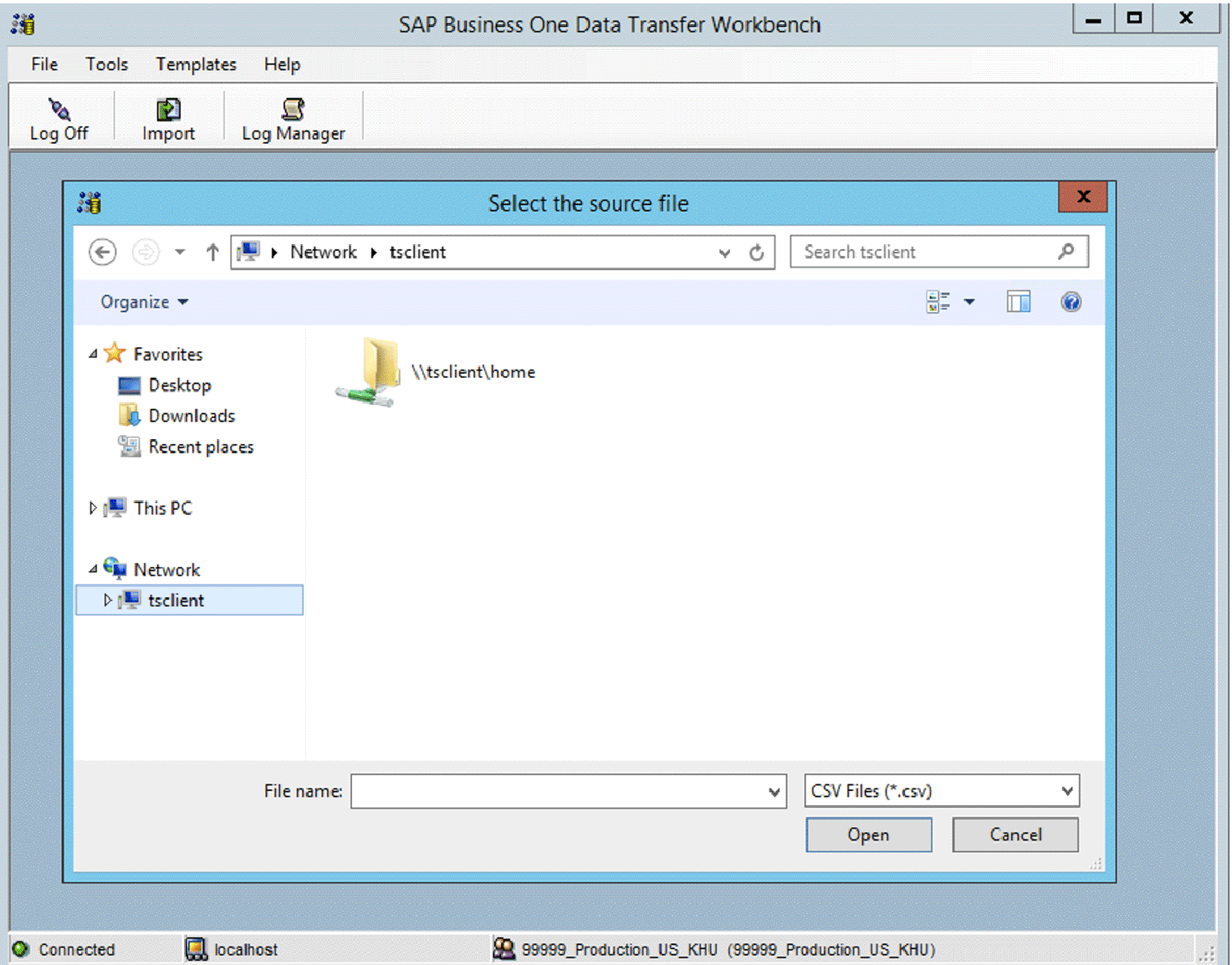The width and height of the screenshot is (1232, 965).
Task: Expand the This PC tree node
Action: tap(93, 508)
